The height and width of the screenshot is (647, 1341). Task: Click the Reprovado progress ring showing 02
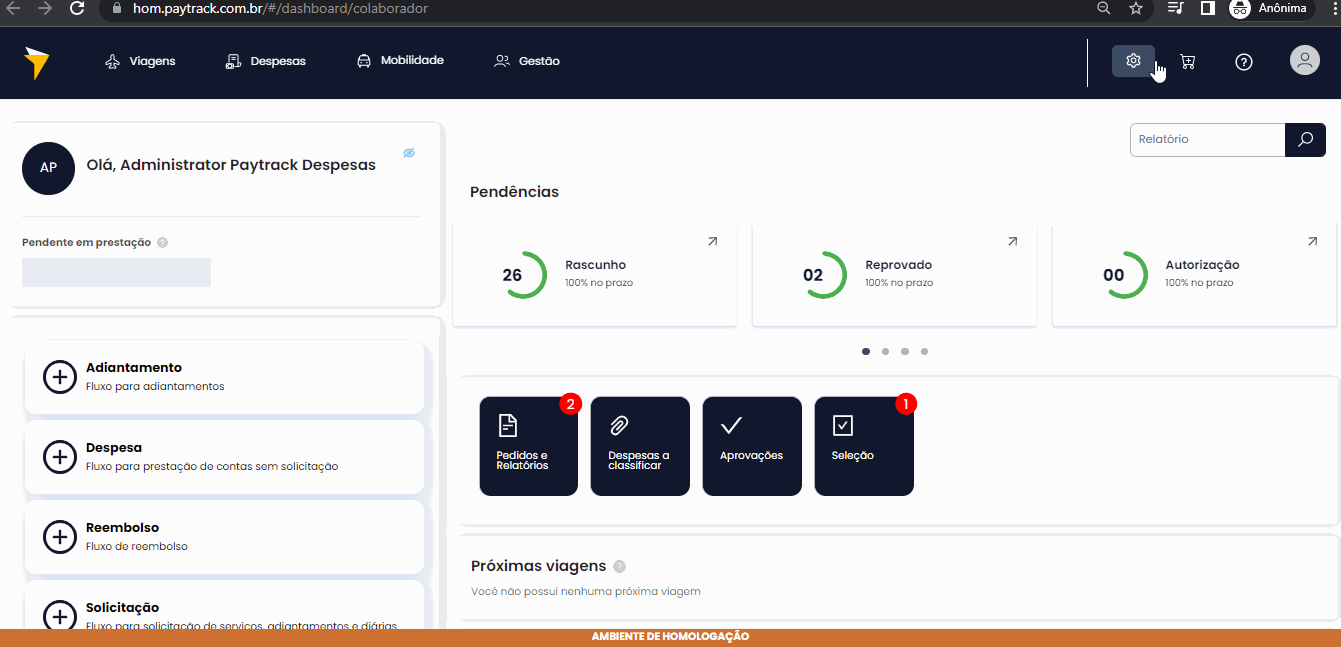tap(822, 275)
